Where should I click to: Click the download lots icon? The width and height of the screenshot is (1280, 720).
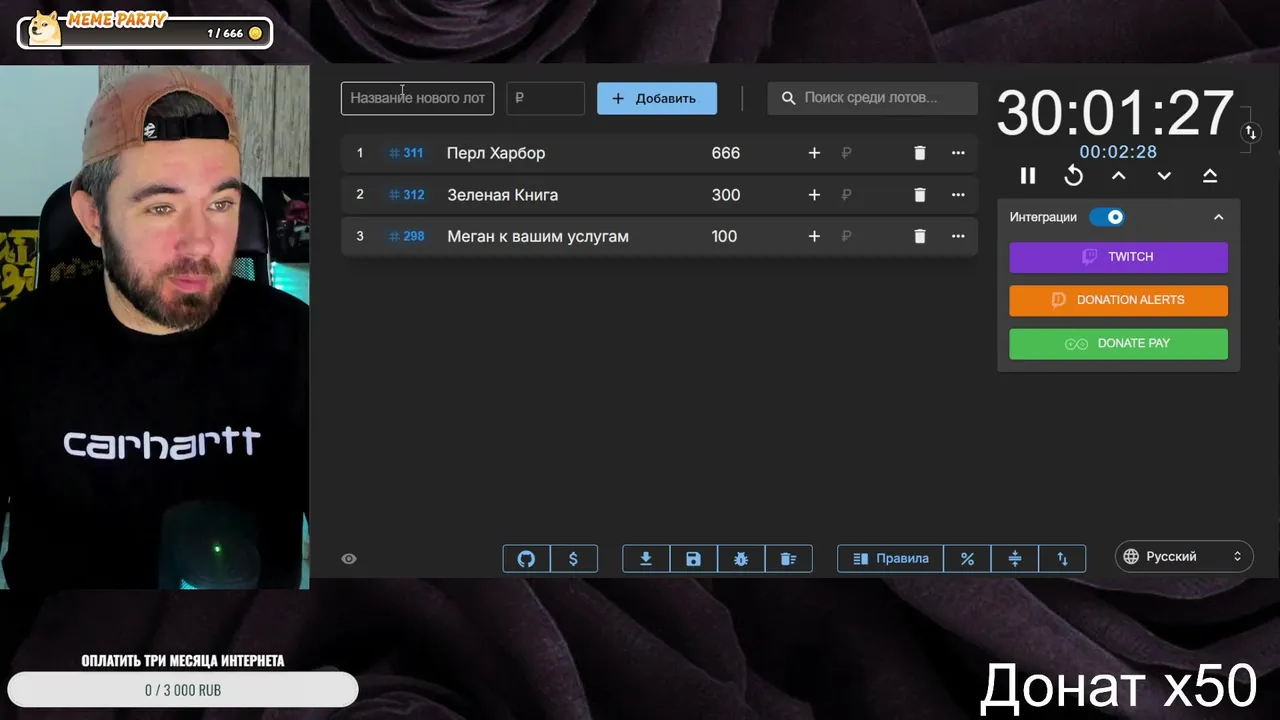click(646, 559)
